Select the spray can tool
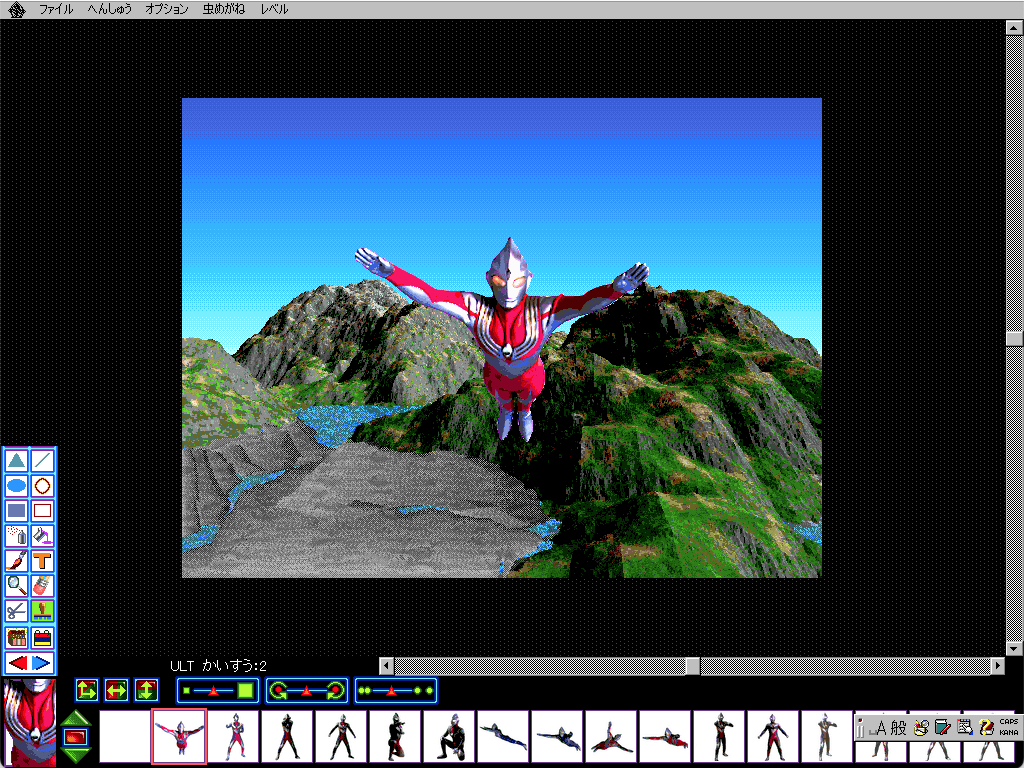This screenshot has height=768, width=1024. pos(17,536)
